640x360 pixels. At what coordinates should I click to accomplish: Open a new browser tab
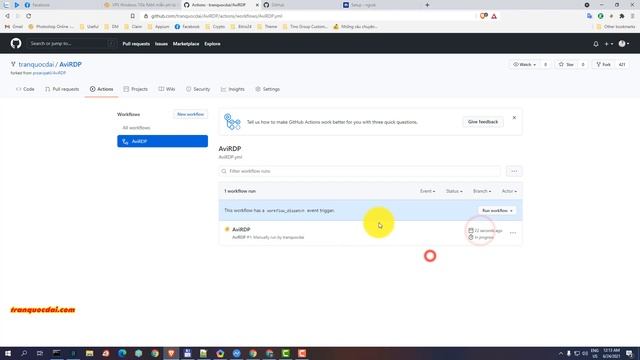(x=427, y=5)
